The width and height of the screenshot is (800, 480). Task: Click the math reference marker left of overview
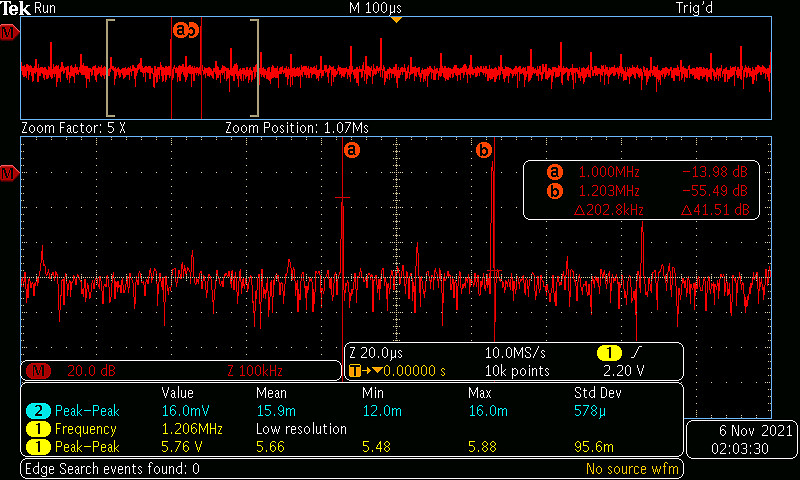pyautogui.click(x=9, y=33)
